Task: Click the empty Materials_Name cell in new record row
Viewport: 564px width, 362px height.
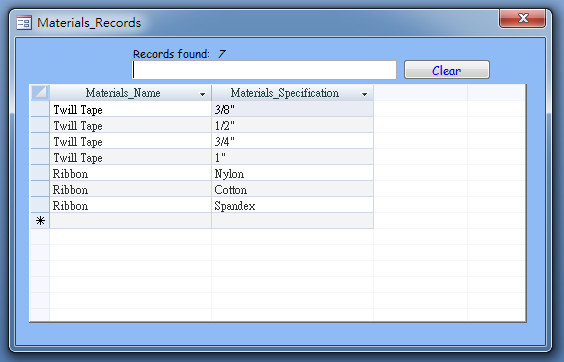Action: coord(131,221)
